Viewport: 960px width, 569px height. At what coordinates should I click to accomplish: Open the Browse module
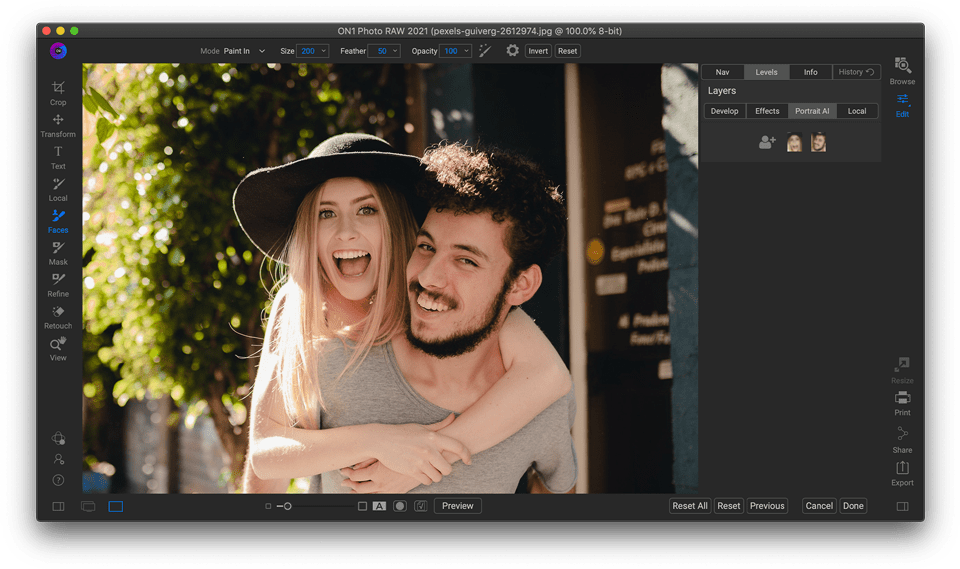click(902, 71)
